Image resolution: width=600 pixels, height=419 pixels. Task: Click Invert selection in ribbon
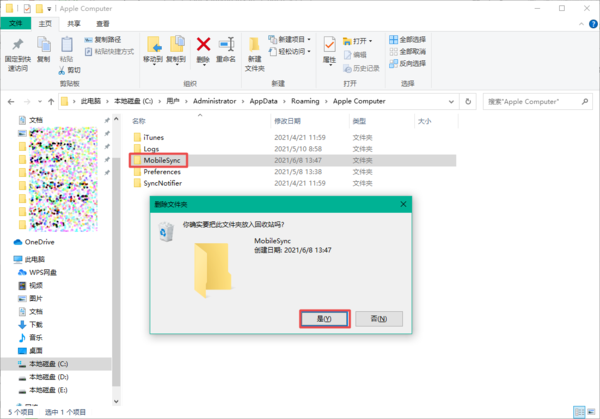tap(408, 63)
